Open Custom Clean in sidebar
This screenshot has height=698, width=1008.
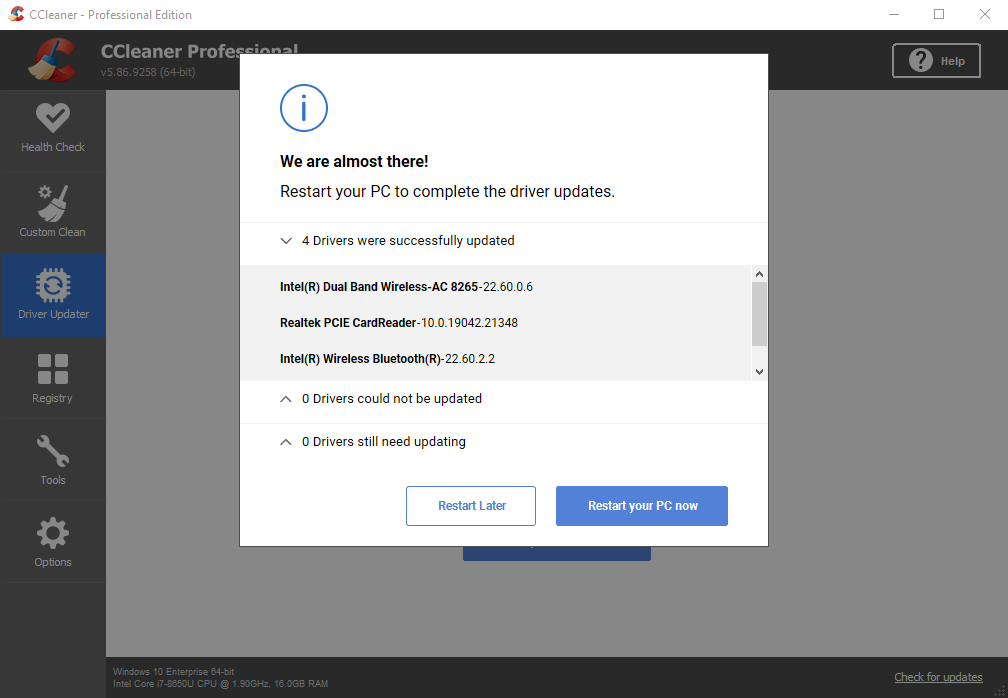53,213
